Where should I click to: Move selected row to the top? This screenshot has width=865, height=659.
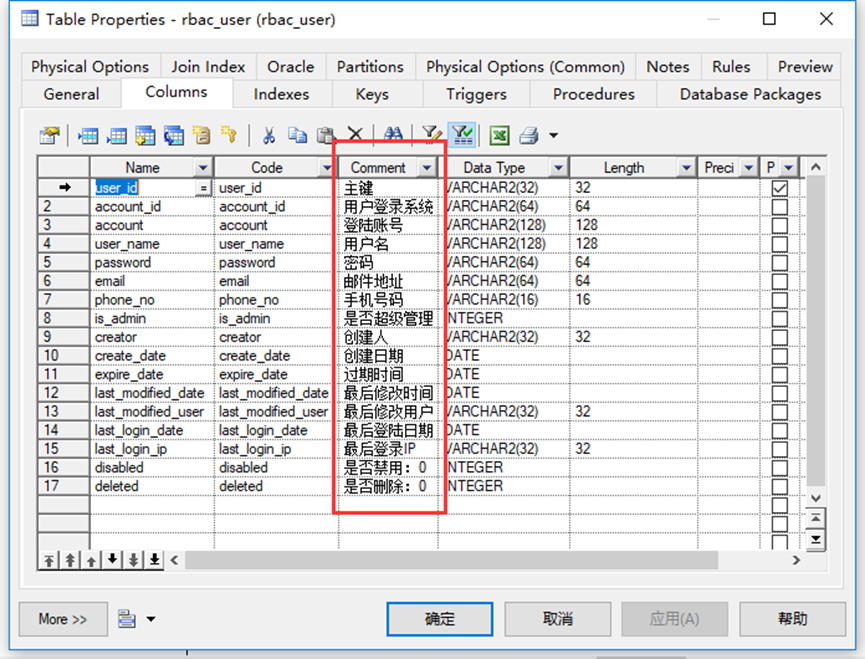pyautogui.click(x=49, y=560)
